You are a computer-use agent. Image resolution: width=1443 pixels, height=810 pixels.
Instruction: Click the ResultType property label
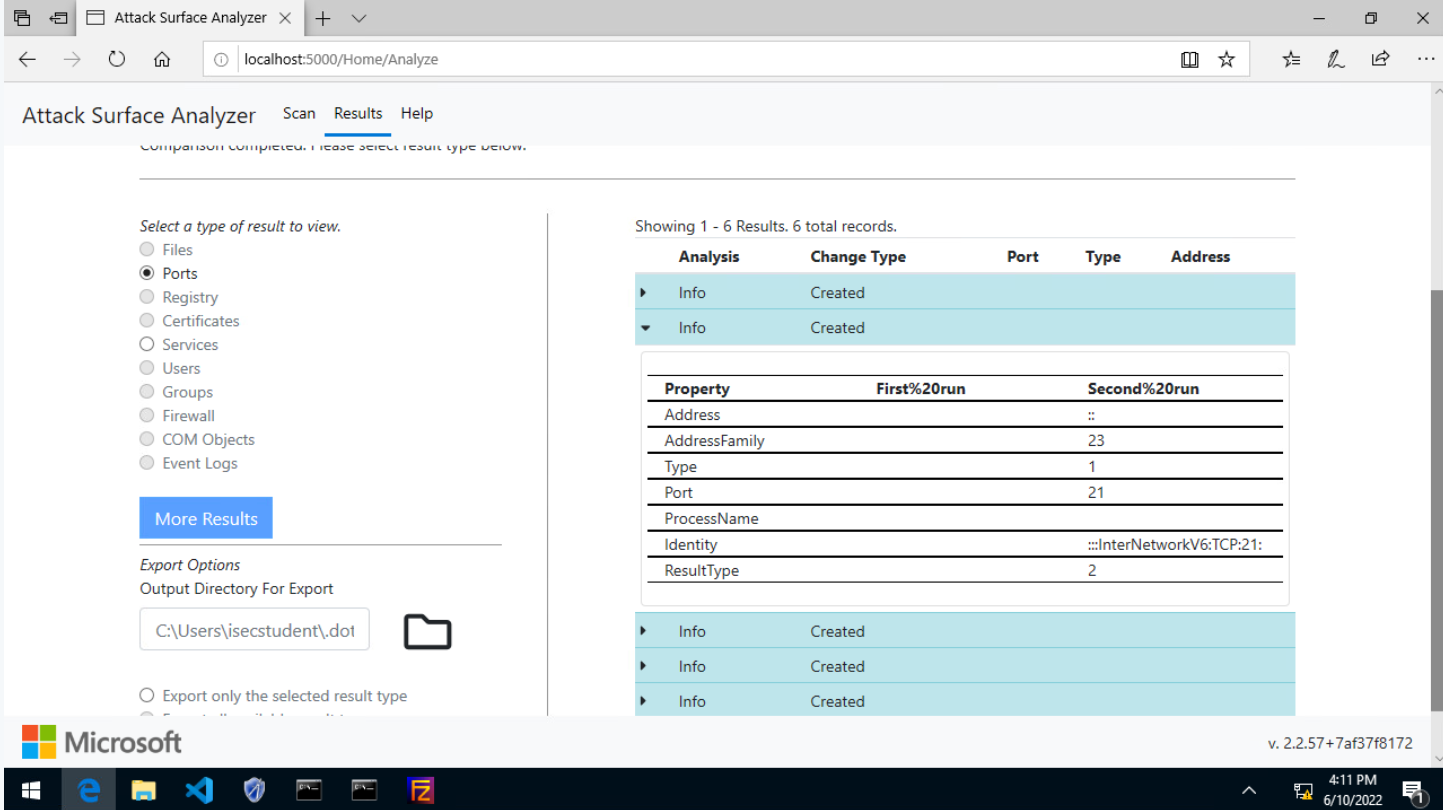point(701,571)
